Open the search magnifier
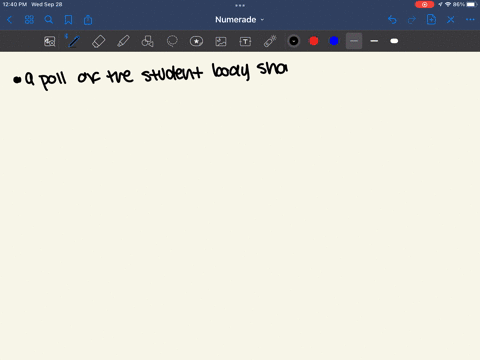Viewport: 480px width, 360px height. [x=49, y=20]
